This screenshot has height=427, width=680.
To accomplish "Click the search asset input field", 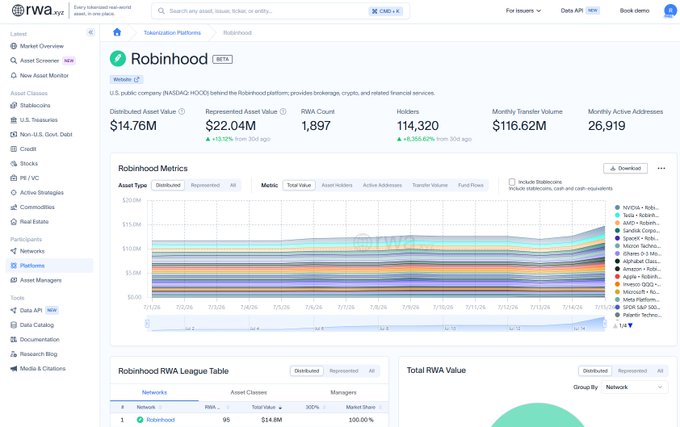I will [280, 11].
